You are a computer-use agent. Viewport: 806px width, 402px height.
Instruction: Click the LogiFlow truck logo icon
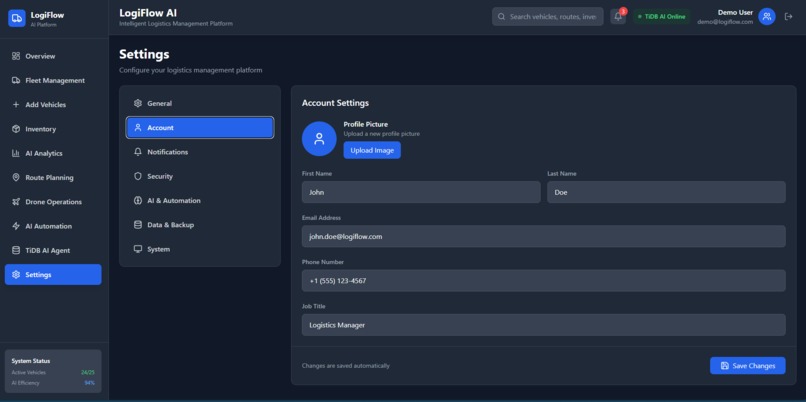(16, 19)
